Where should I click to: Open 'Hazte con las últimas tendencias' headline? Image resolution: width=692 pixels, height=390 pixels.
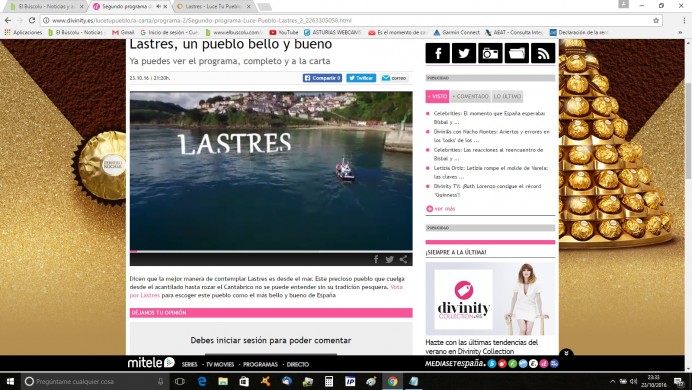click(x=481, y=347)
